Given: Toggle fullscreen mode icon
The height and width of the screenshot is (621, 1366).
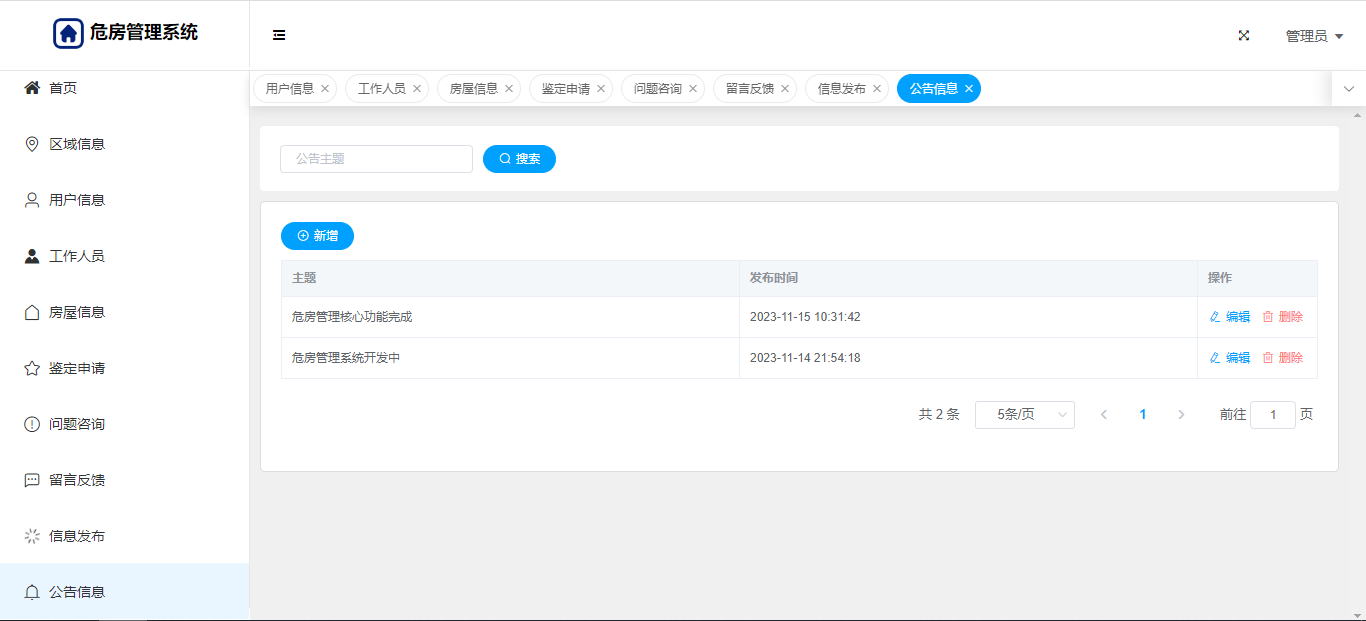Looking at the screenshot, I should (x=1244, y=35).
